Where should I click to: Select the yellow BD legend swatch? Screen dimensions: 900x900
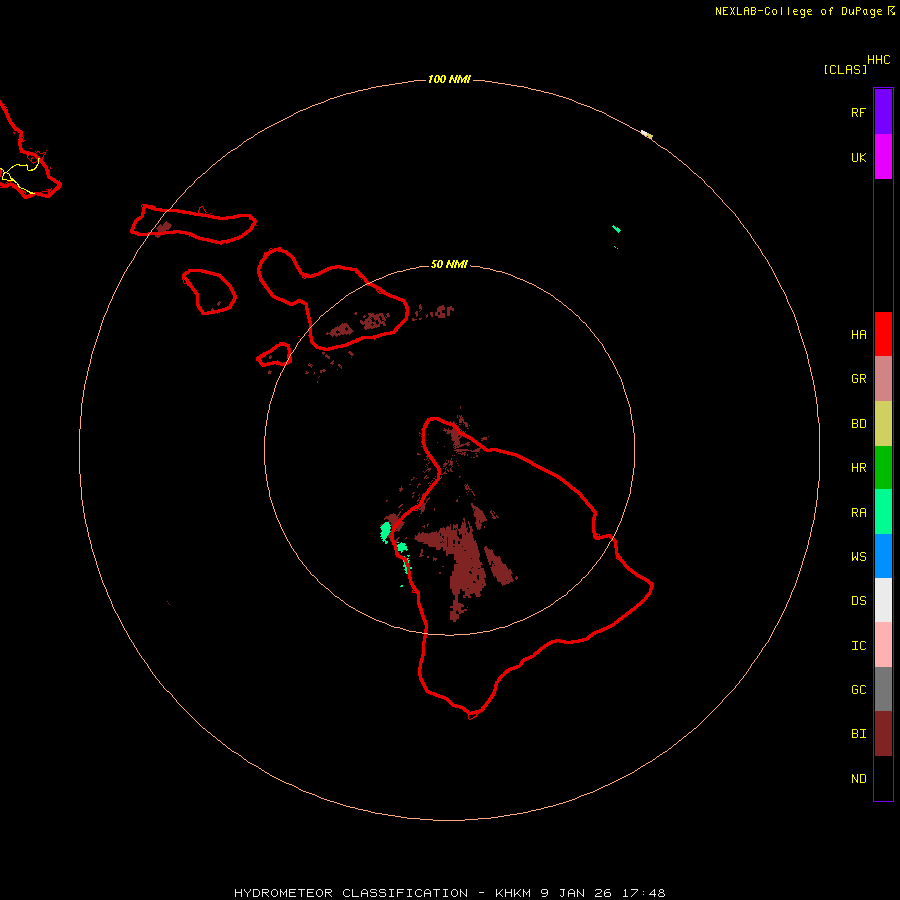[x=883, y=424]
